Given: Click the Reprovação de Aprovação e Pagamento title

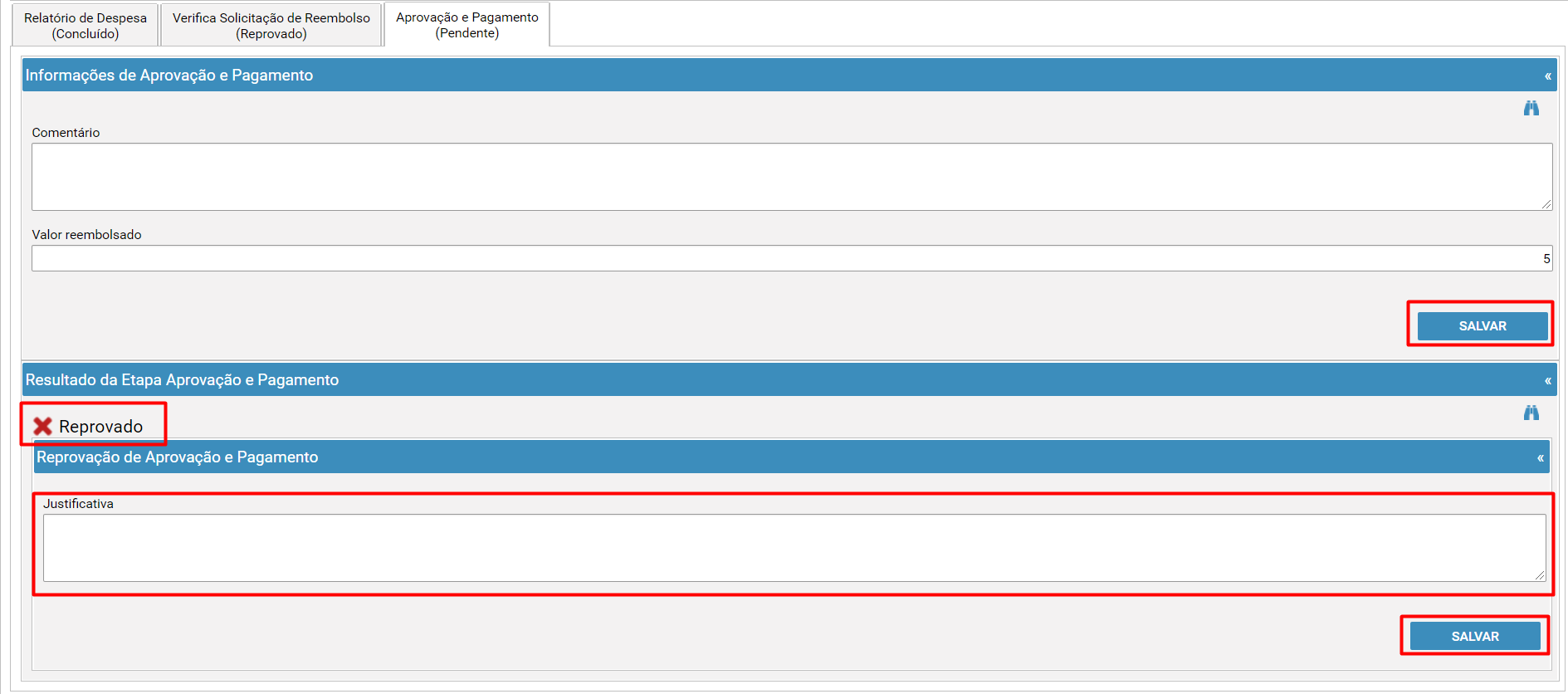Looking at the screenshot, I should click(x=177, y=457).
